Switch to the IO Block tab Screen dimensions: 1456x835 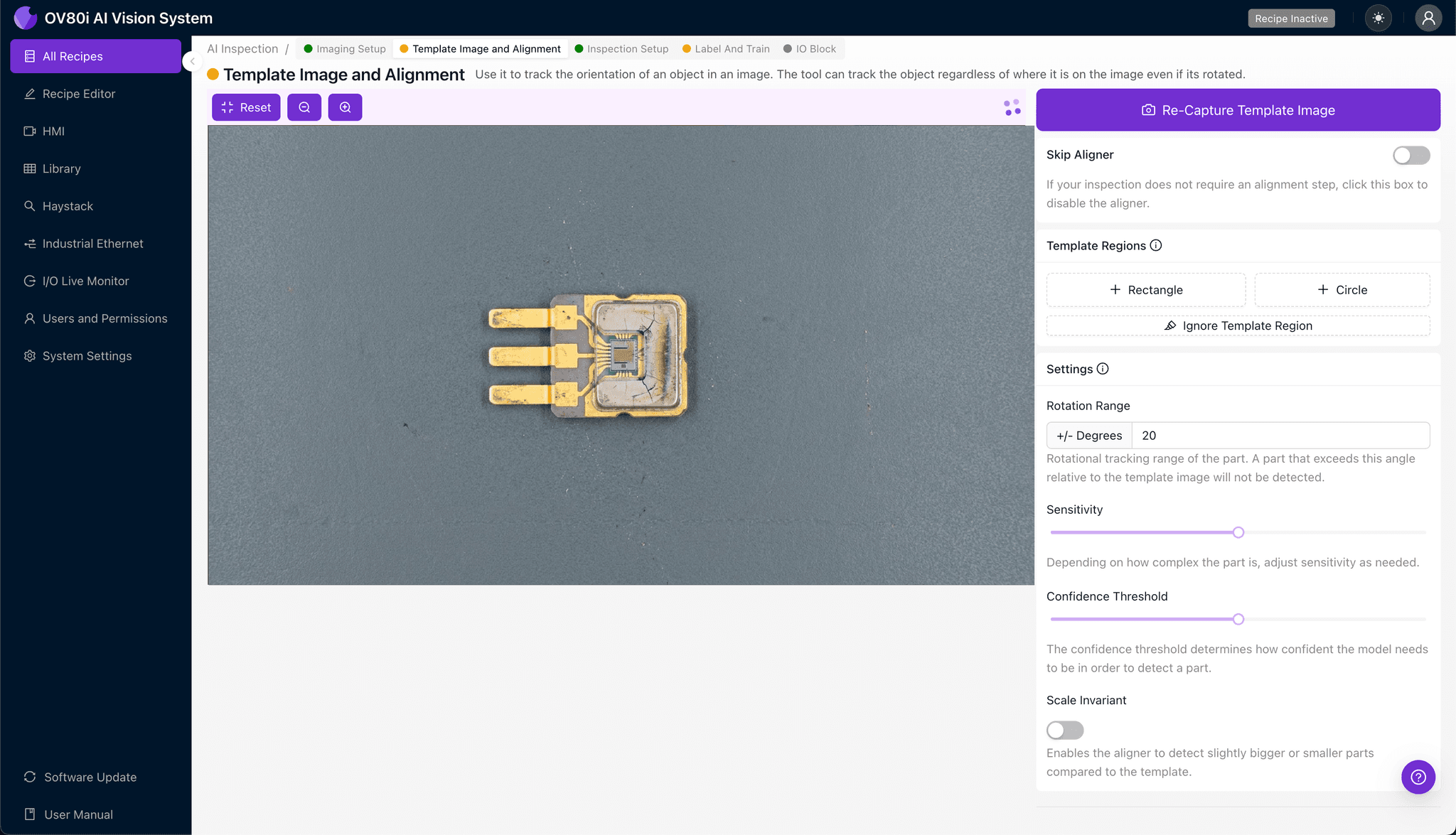[810, 49]
